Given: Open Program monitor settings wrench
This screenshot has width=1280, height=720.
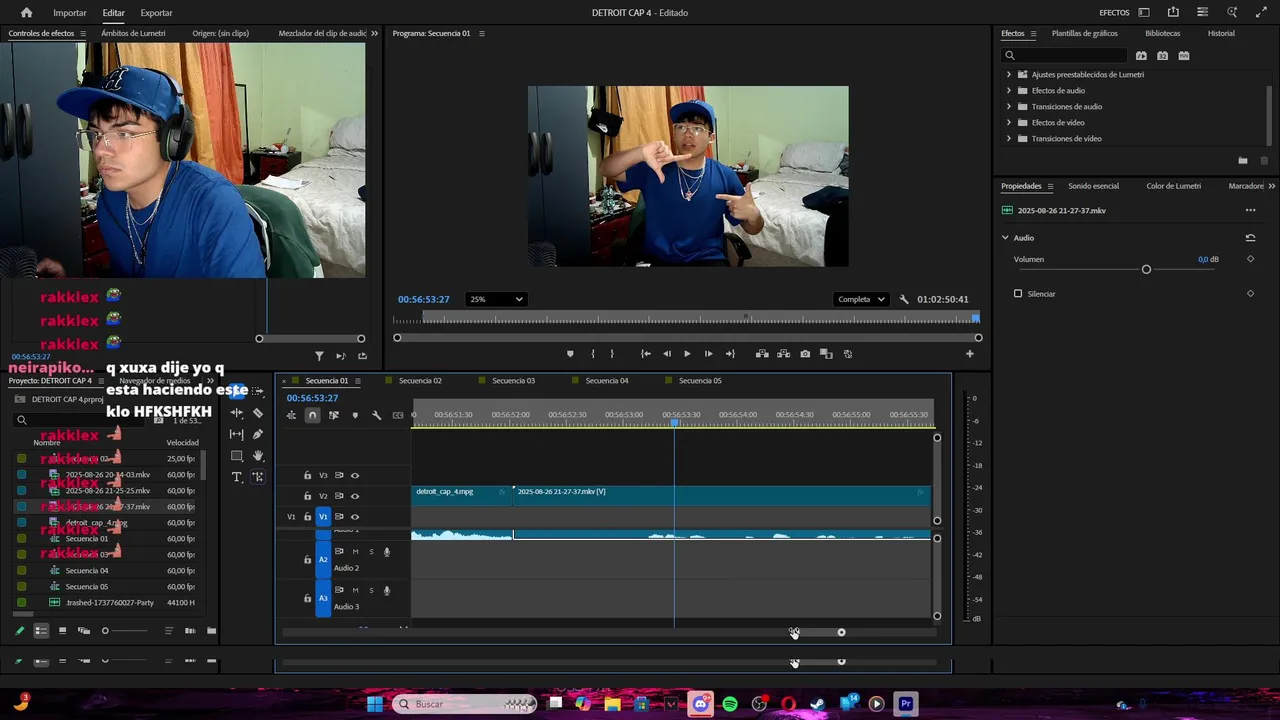Looking at the screenshot, I should pyautogui.click(x=904, y=299).
